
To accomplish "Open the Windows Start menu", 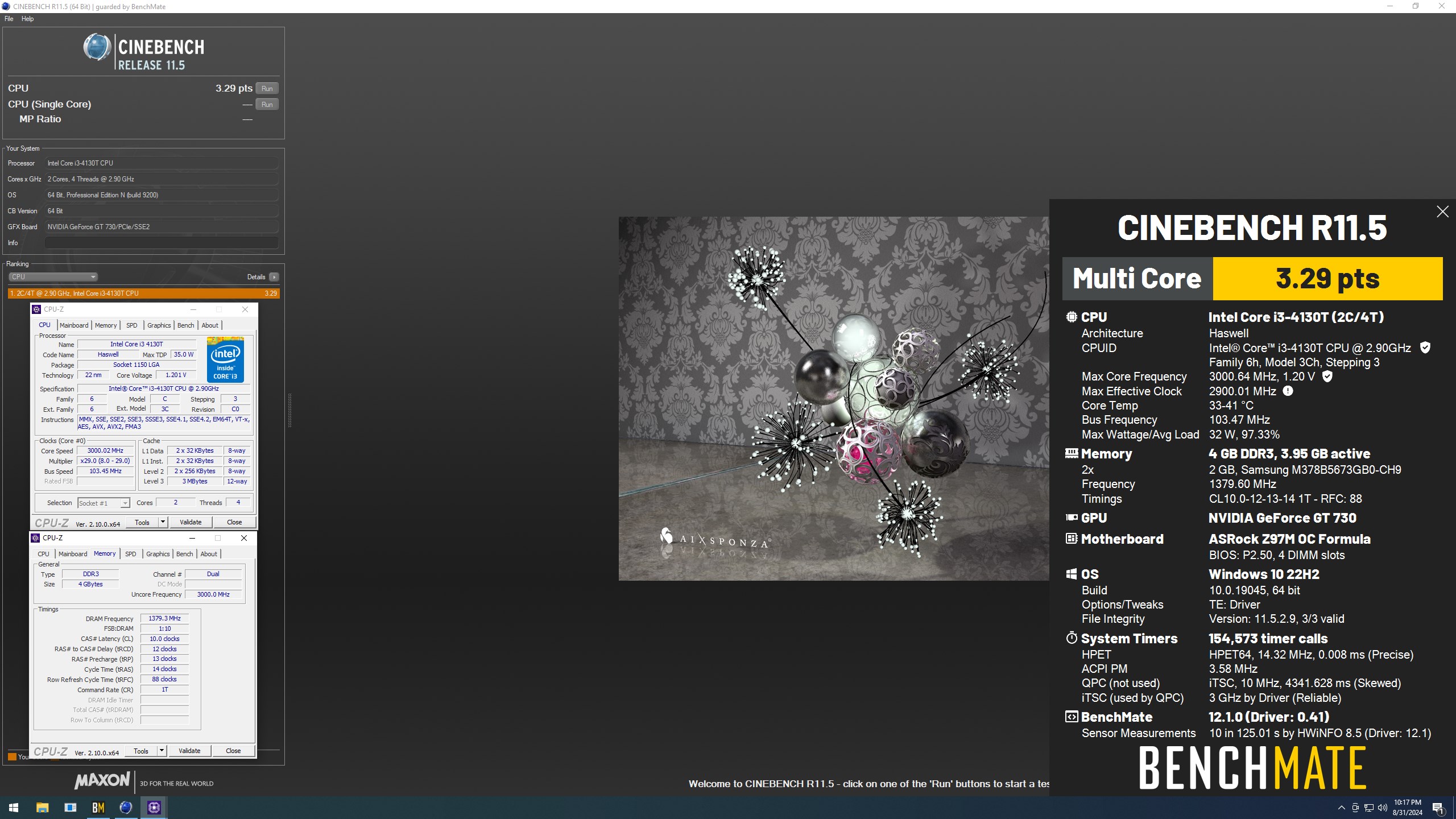I will click(14, 808).
